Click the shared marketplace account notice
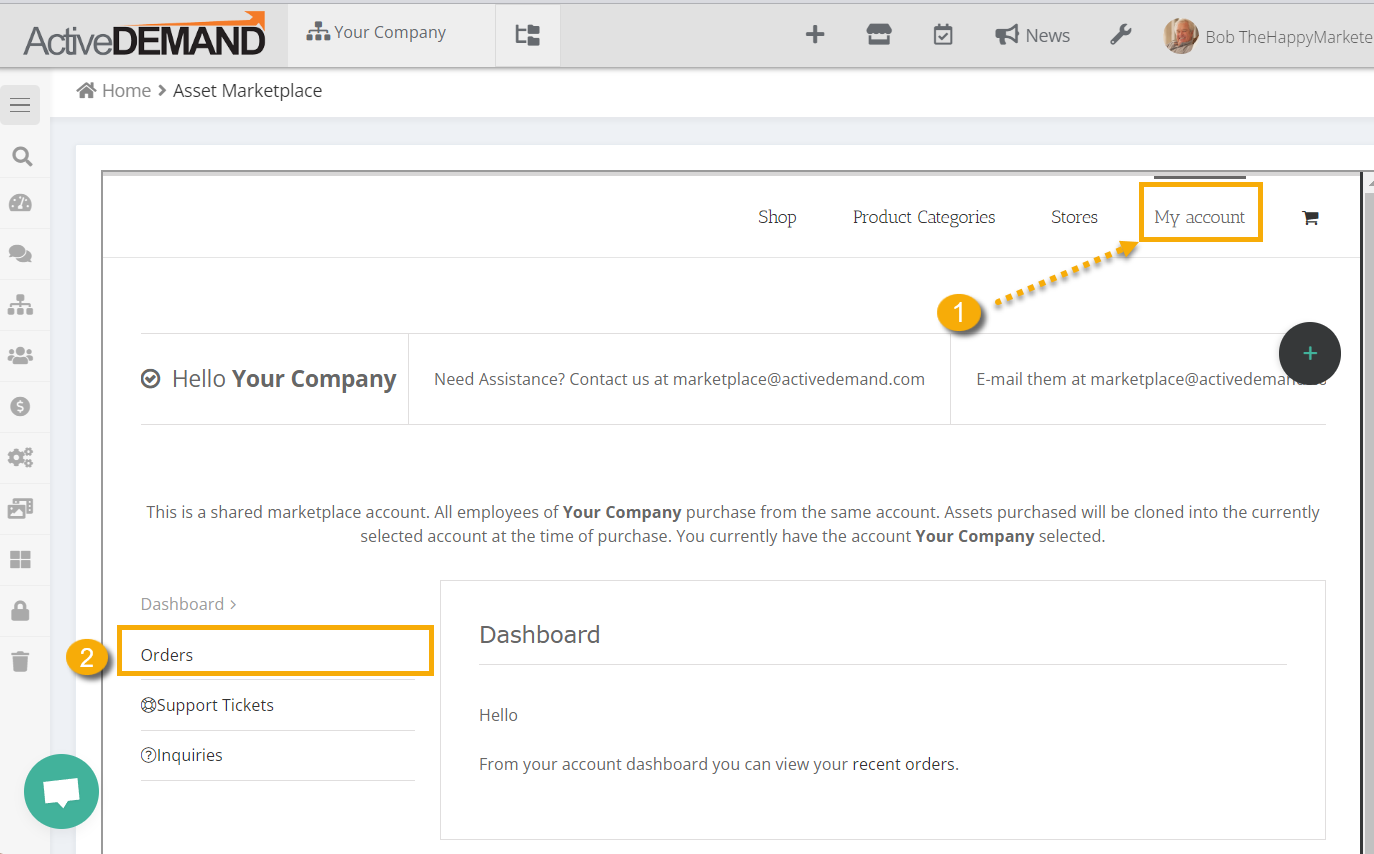The width and height of the screenshot is (1374, 854). (733, 524)
